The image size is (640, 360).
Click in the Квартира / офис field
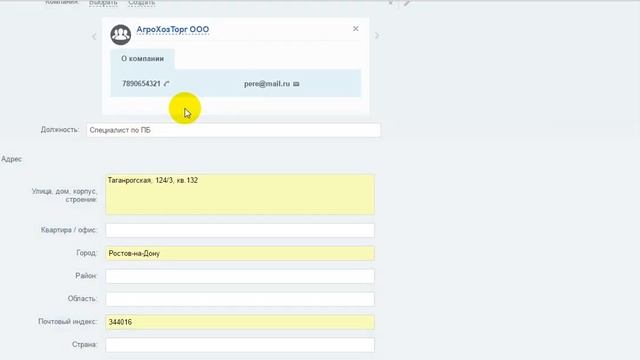pos(240,230)
